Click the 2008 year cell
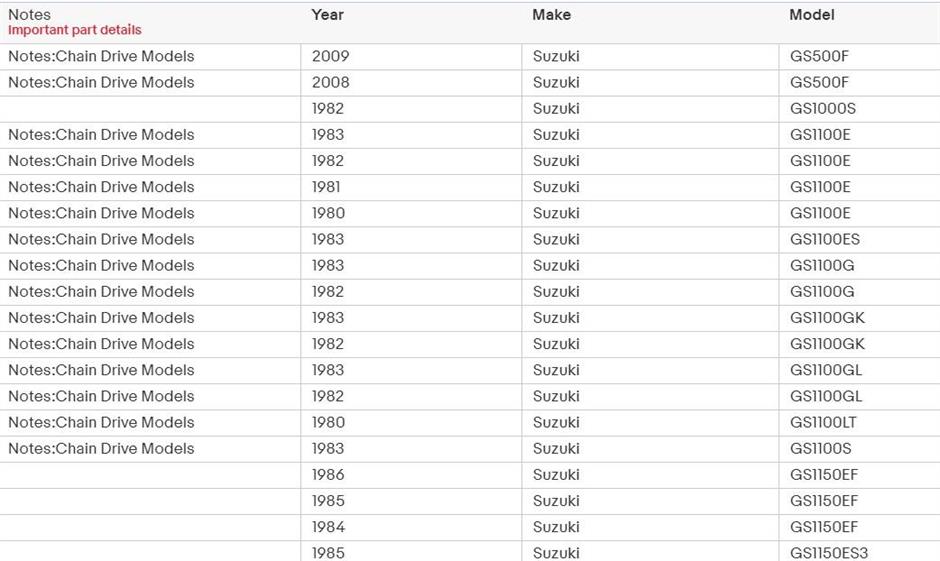The image size is (940, 561). tap(330, 82)
